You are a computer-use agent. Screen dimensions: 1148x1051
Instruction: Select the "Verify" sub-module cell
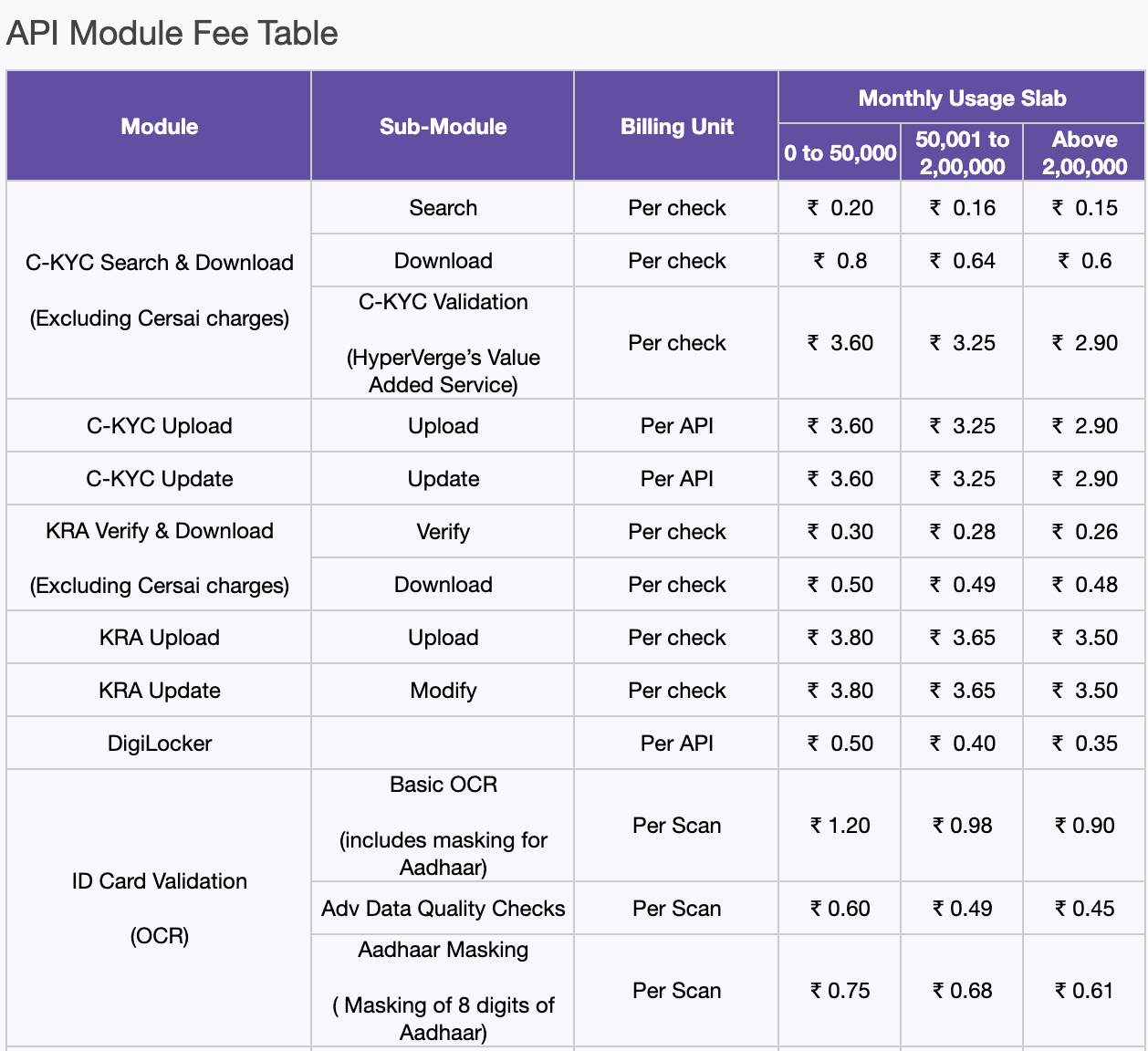coord(443,532)
